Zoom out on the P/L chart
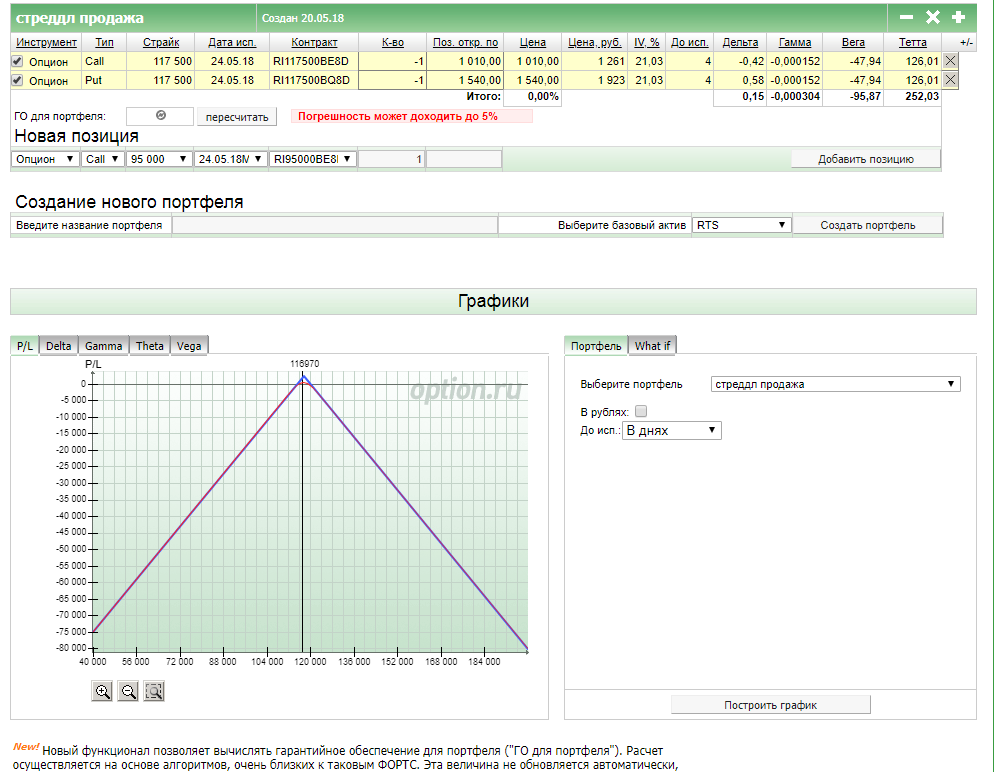The width and height of the screenshot is (995, 772). click(x=128, y=691)
